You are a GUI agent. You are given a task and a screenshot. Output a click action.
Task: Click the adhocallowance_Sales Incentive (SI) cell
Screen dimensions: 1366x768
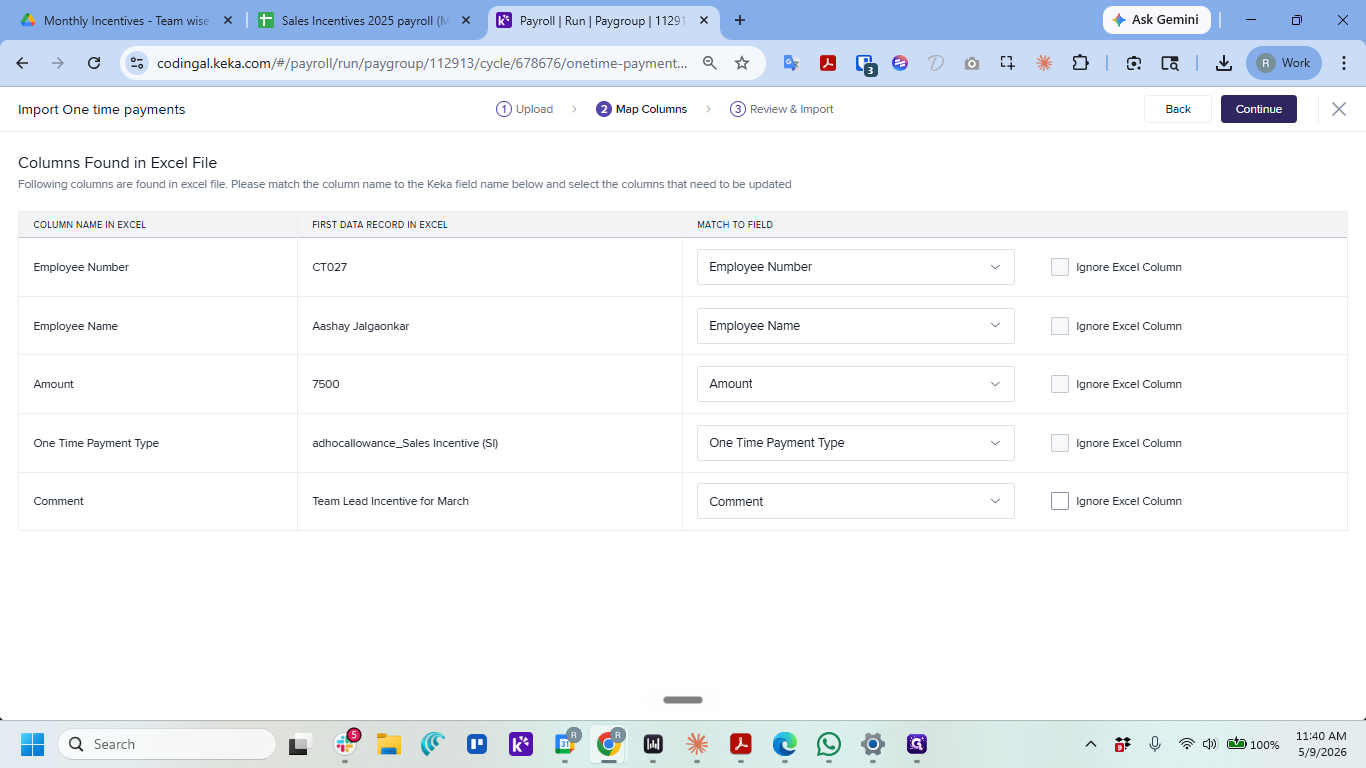[405, 443]
